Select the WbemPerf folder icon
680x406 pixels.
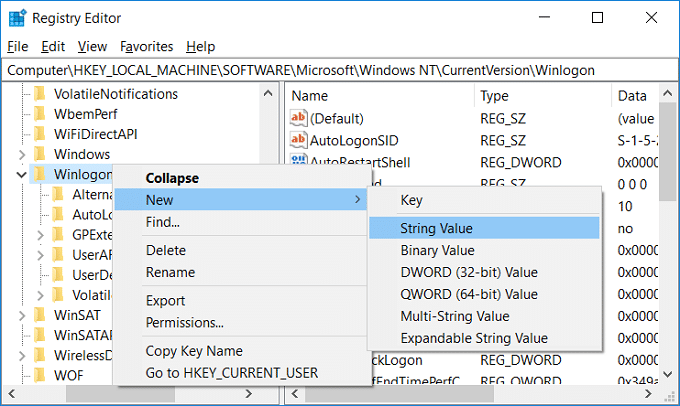coord(40,114)
